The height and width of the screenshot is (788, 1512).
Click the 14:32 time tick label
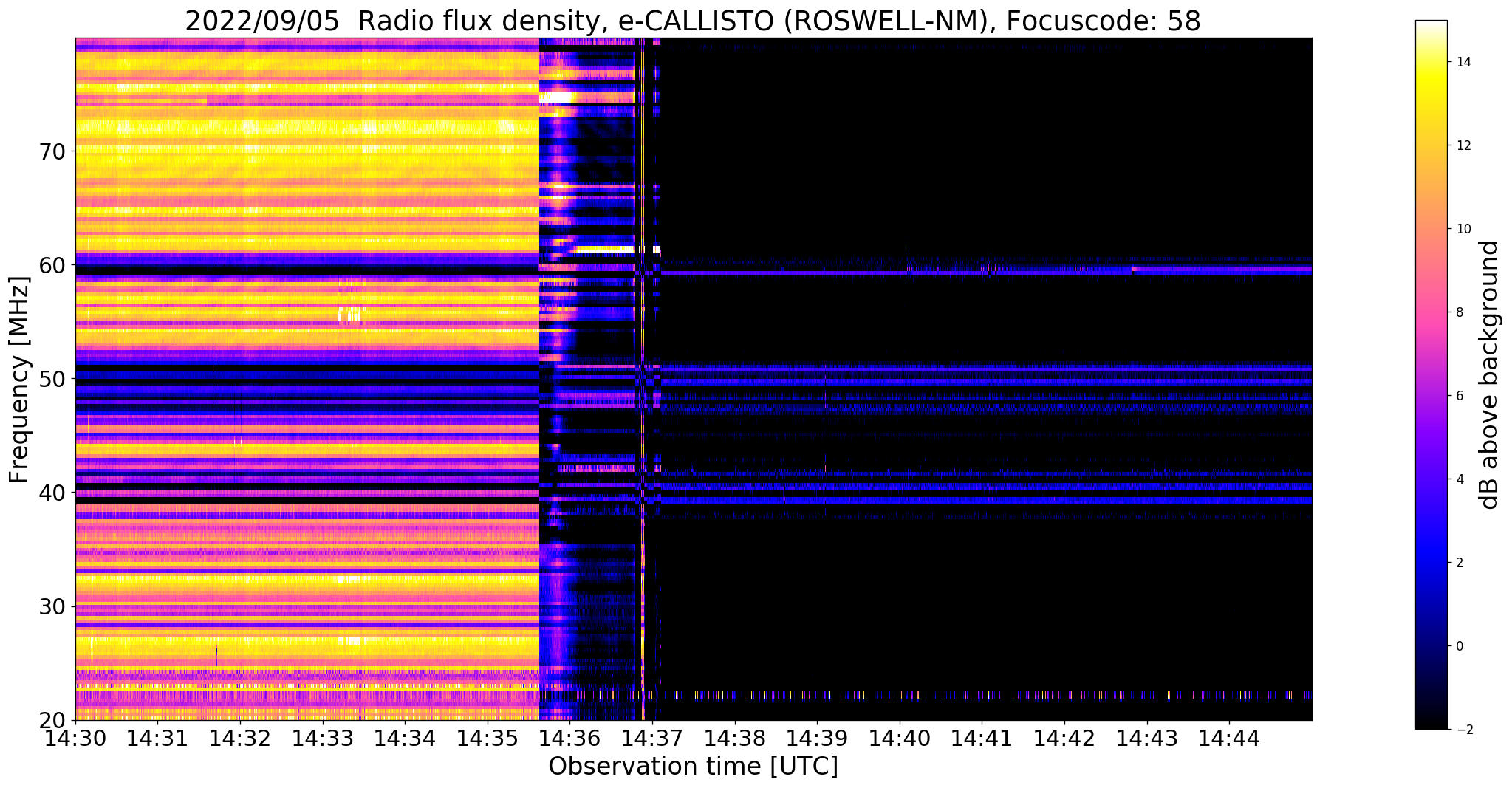click(x=240, y=737)
